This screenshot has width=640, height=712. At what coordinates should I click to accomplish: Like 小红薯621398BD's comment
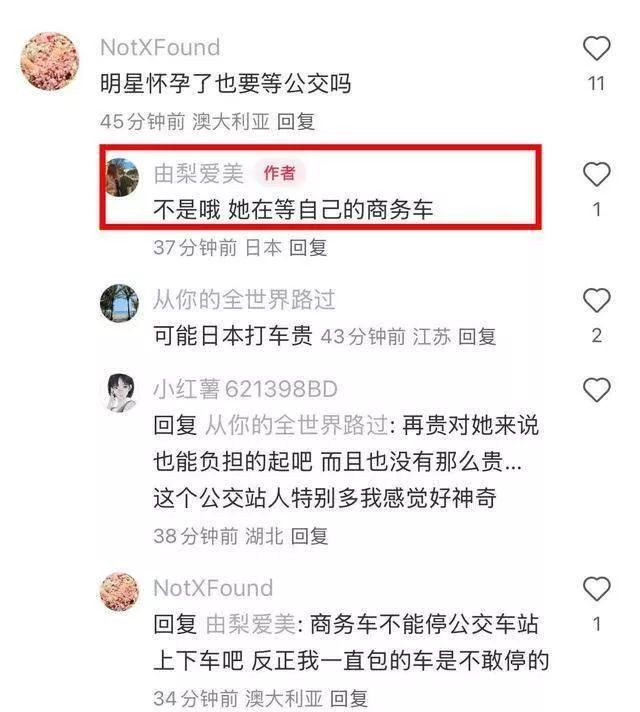click(596, 390)
